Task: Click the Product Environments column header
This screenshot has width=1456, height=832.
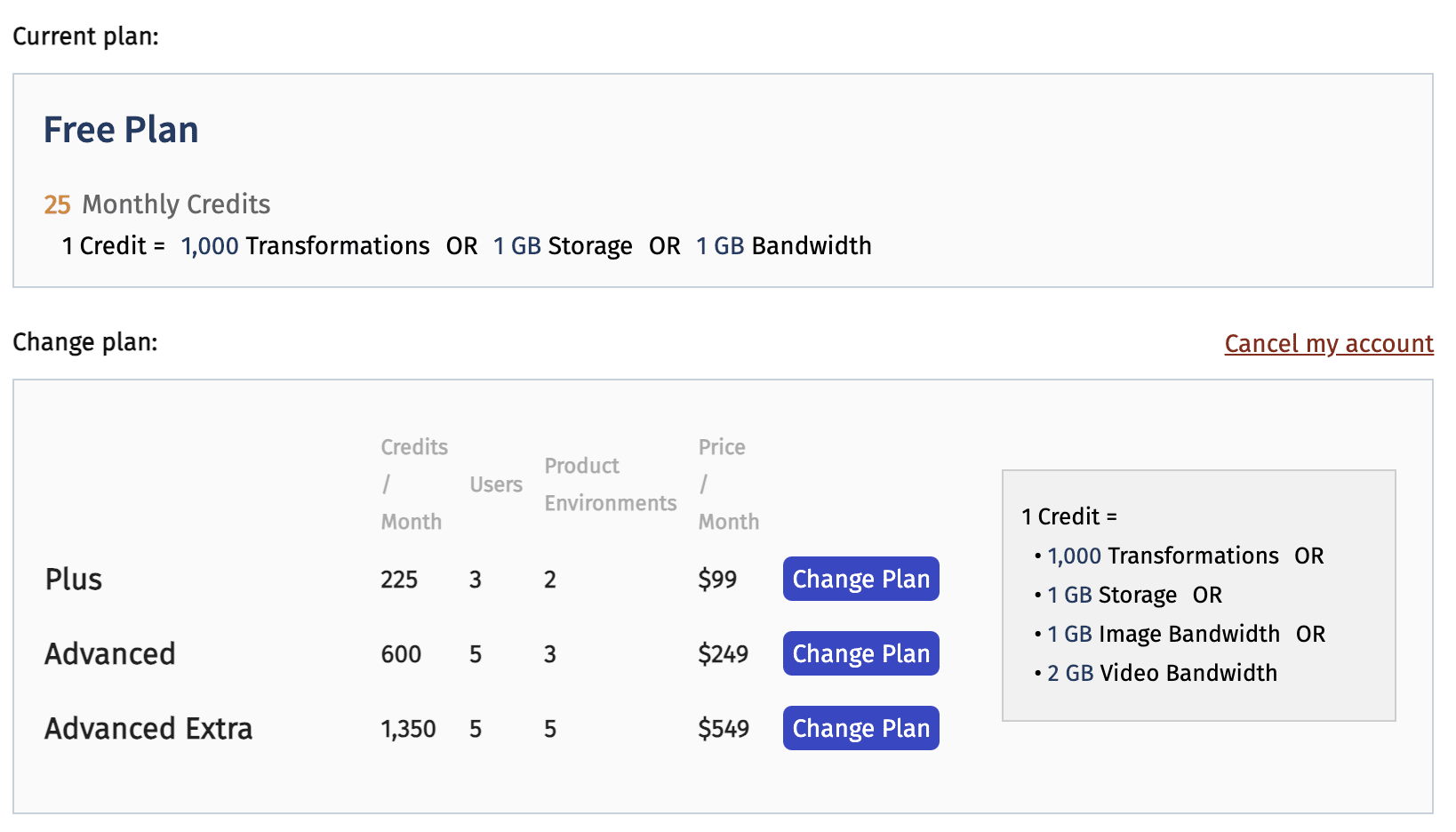Action: [610, 484]
